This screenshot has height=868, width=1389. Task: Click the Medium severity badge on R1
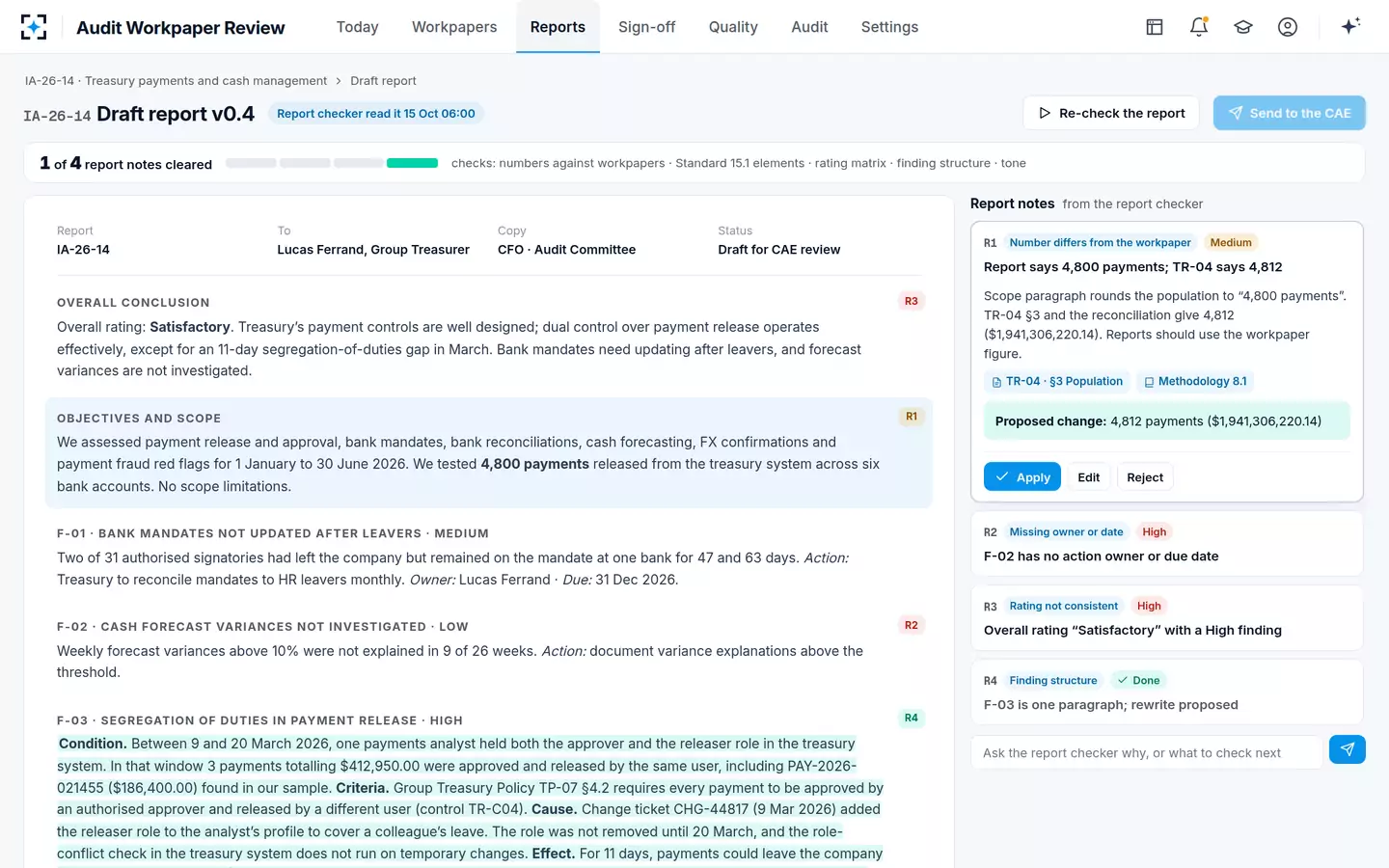1231,243
